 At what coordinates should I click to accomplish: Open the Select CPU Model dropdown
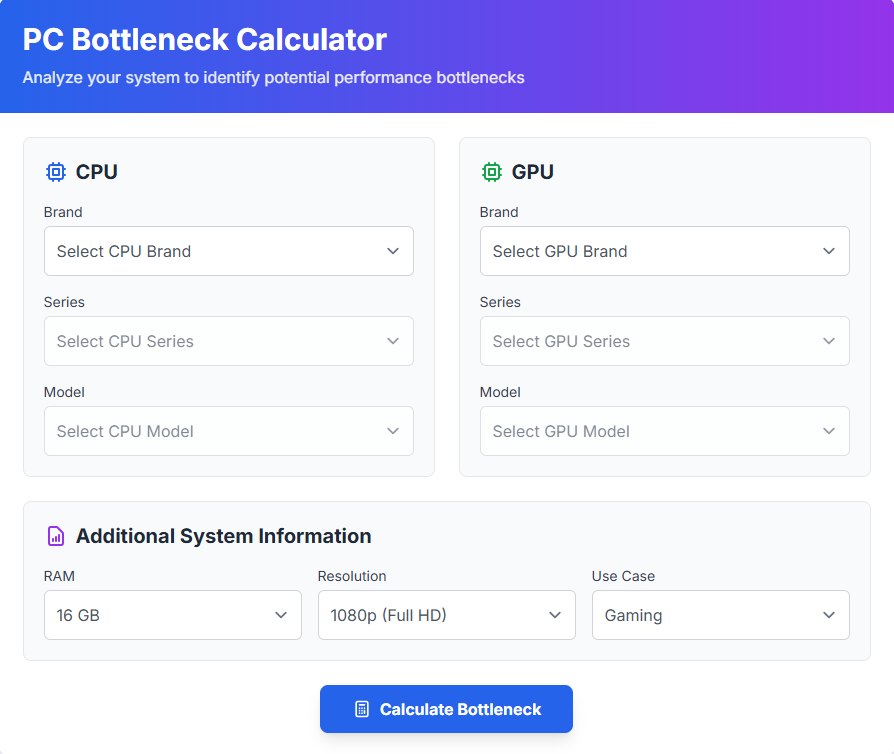[228, 431]
